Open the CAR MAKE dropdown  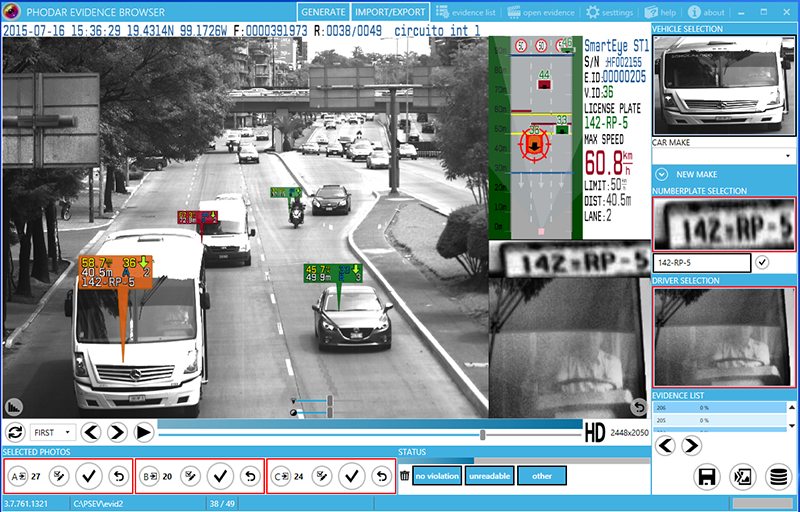tap(723, 156)
